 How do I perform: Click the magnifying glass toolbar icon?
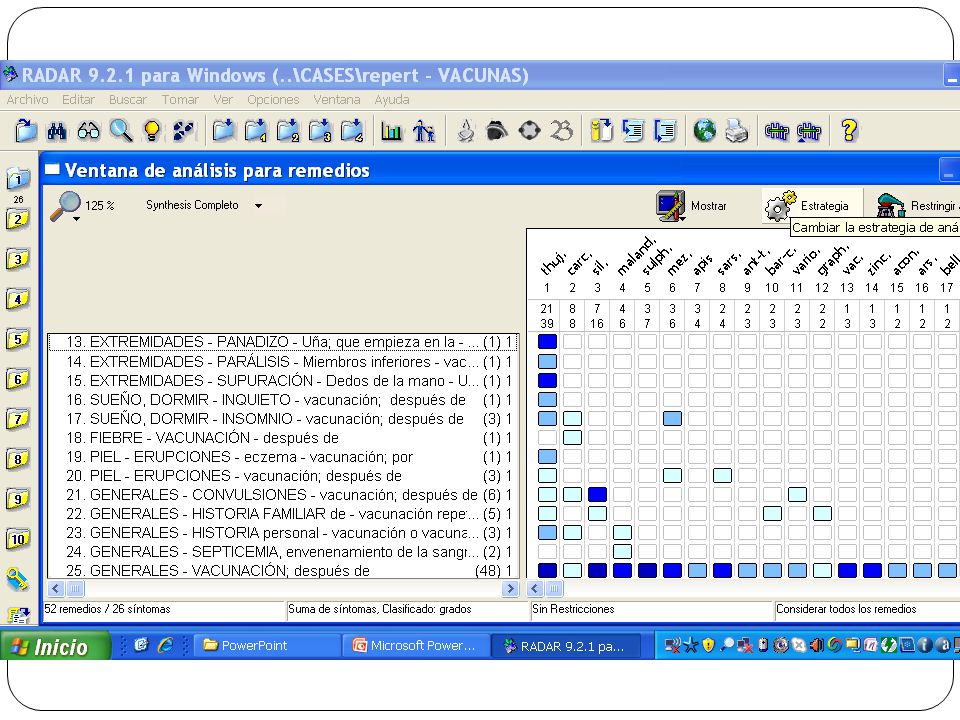tap(121, 130)
